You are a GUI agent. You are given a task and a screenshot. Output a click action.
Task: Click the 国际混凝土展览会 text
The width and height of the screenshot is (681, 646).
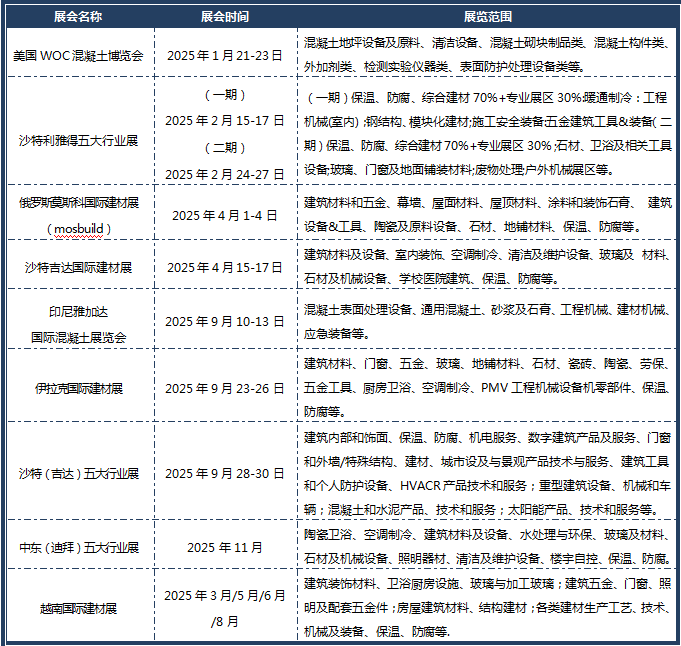click(79, 337)
